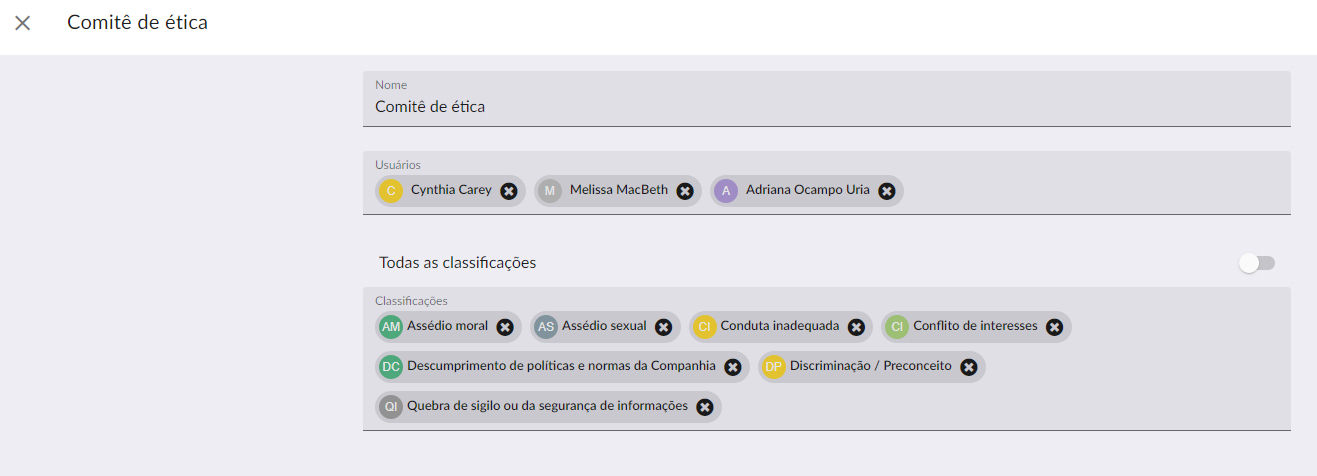
Task: Click the AM avatar badge
Action: click(391, 327)
